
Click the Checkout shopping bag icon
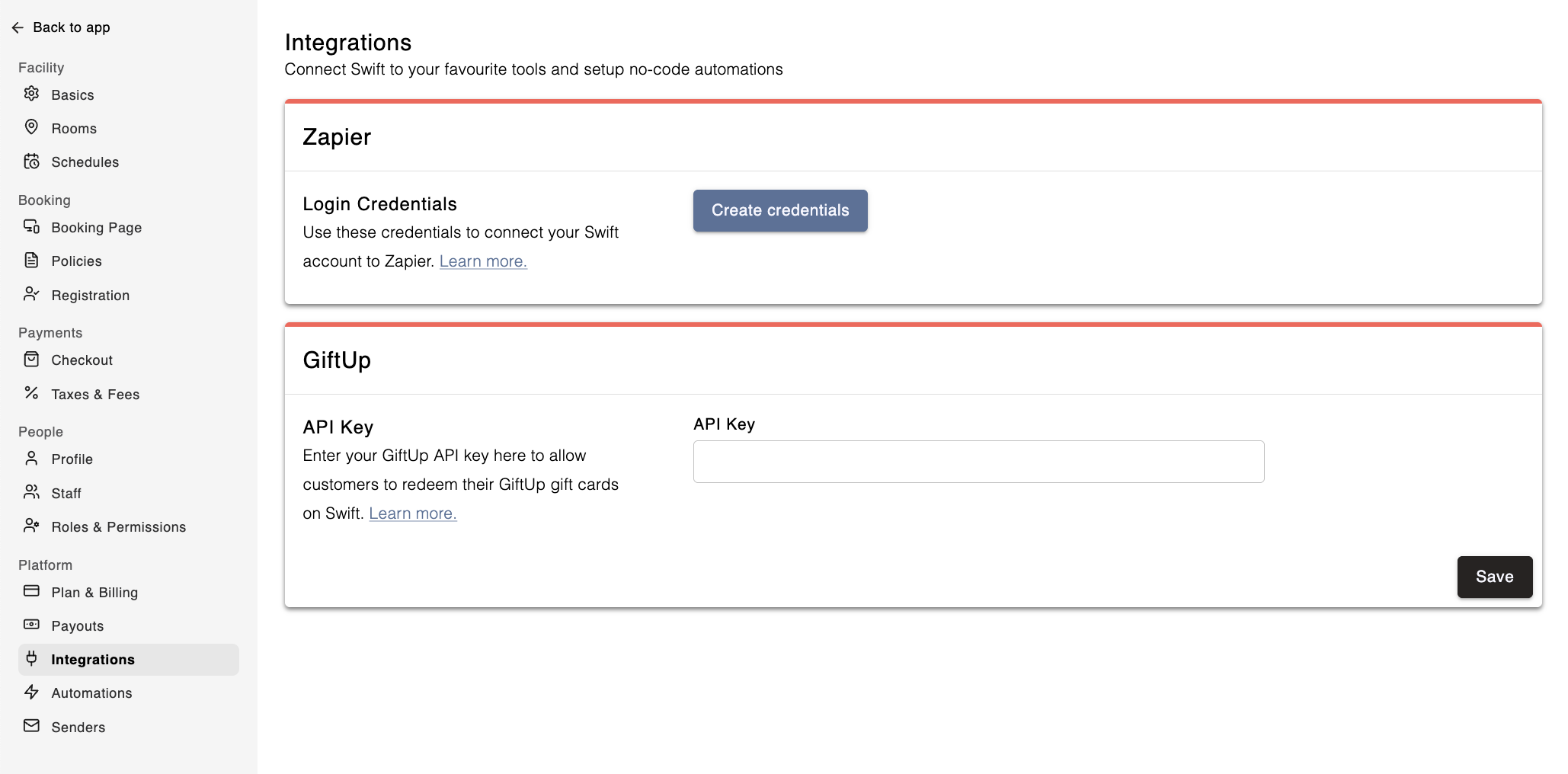(31, 360)
